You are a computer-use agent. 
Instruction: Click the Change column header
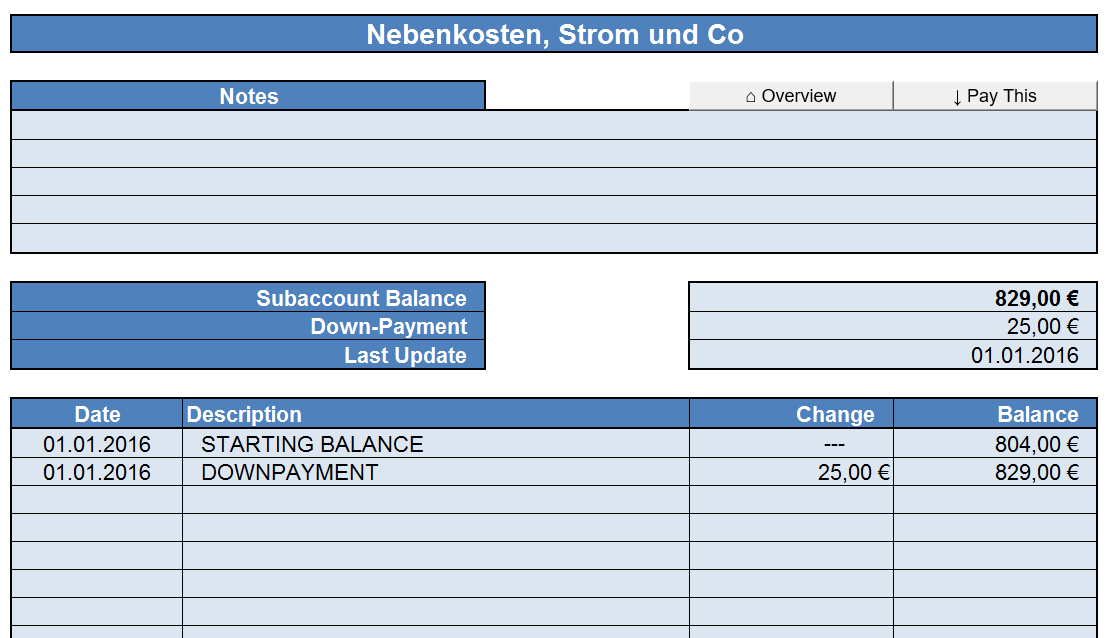(x=791, y=414)
